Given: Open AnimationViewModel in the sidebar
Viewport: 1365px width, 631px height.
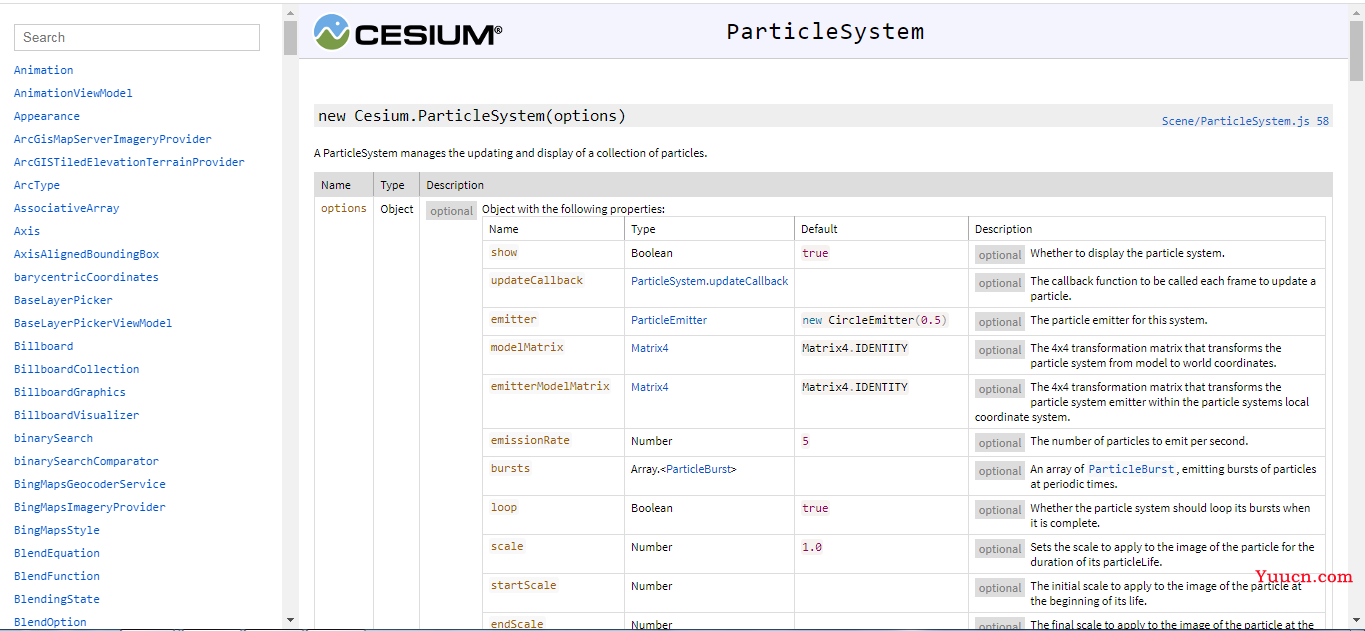Looking at the screenshot, I should pyautogui.click(x=73, y=93).
